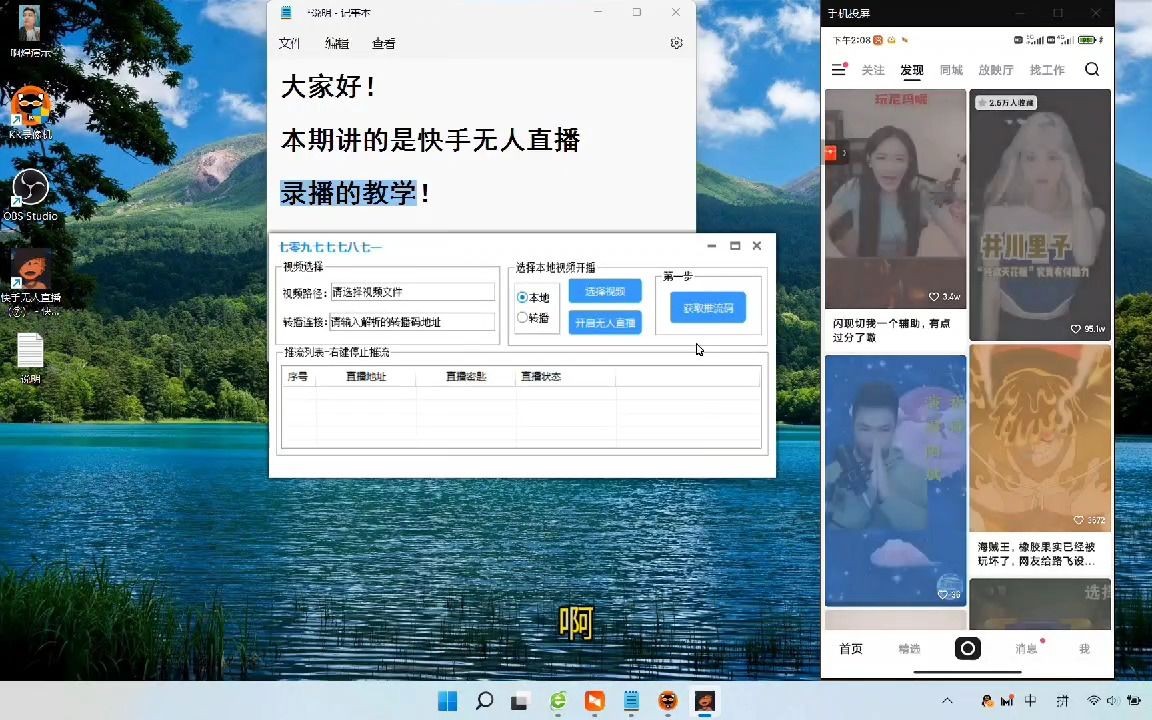Viewport: 1152px width, 720px height.
Task: Open Notepad 文件 menu
Action: click(289, 43)
